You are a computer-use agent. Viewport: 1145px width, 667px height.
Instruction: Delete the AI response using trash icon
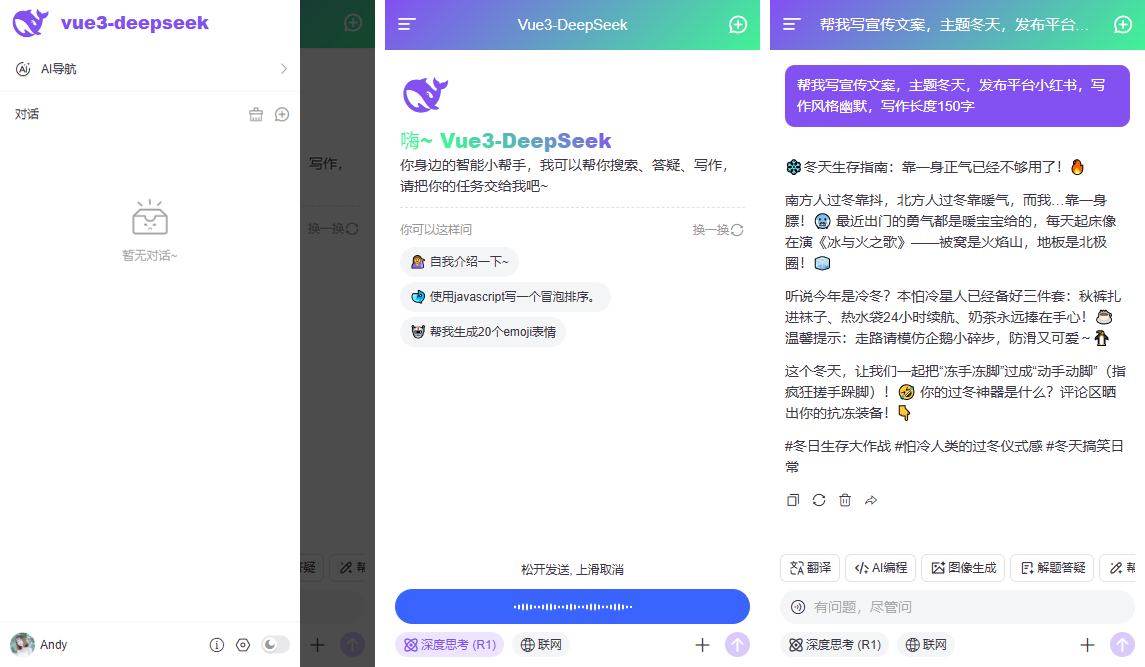844,499
